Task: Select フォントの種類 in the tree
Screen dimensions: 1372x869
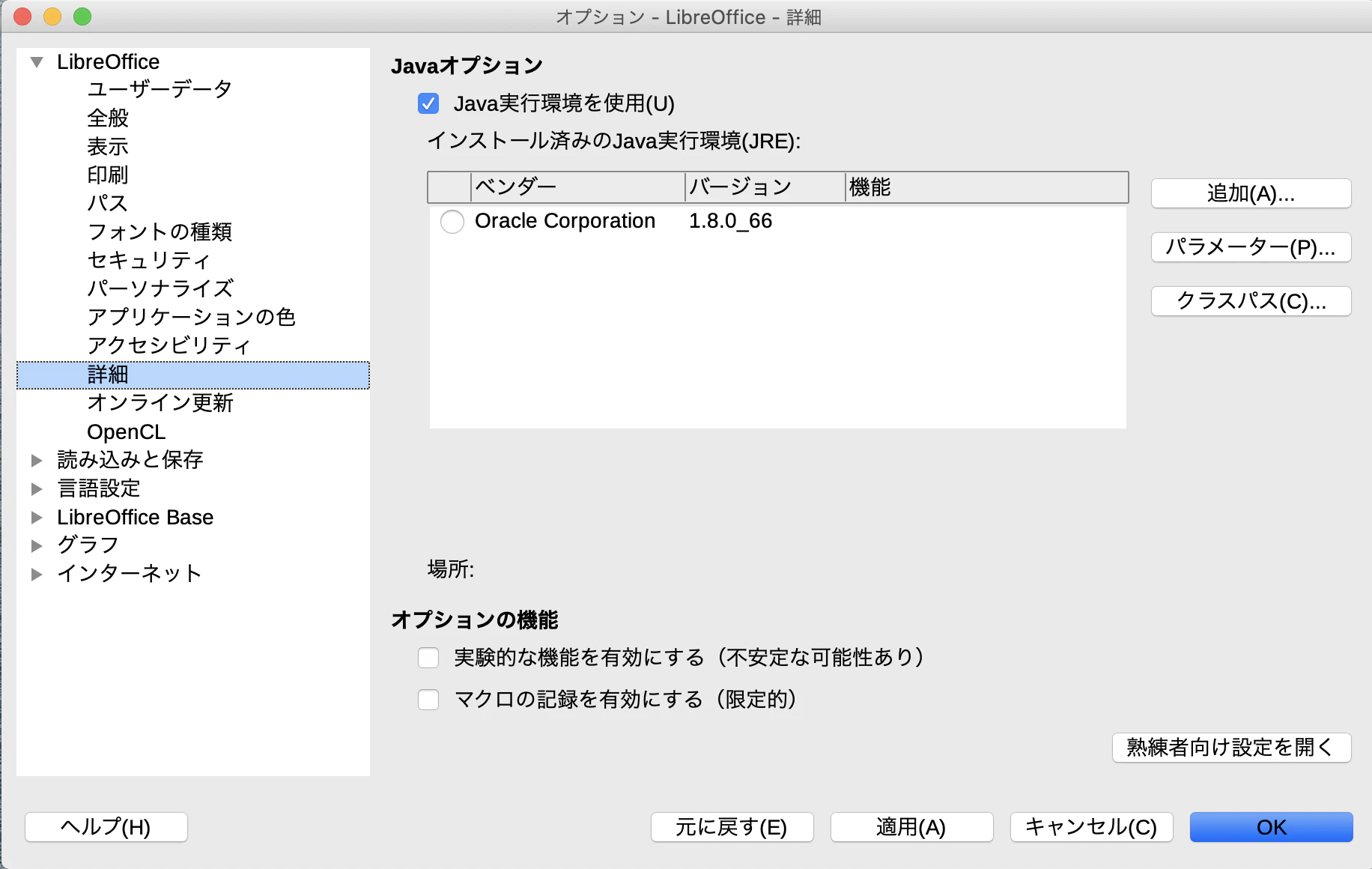Action: (160, 231)
